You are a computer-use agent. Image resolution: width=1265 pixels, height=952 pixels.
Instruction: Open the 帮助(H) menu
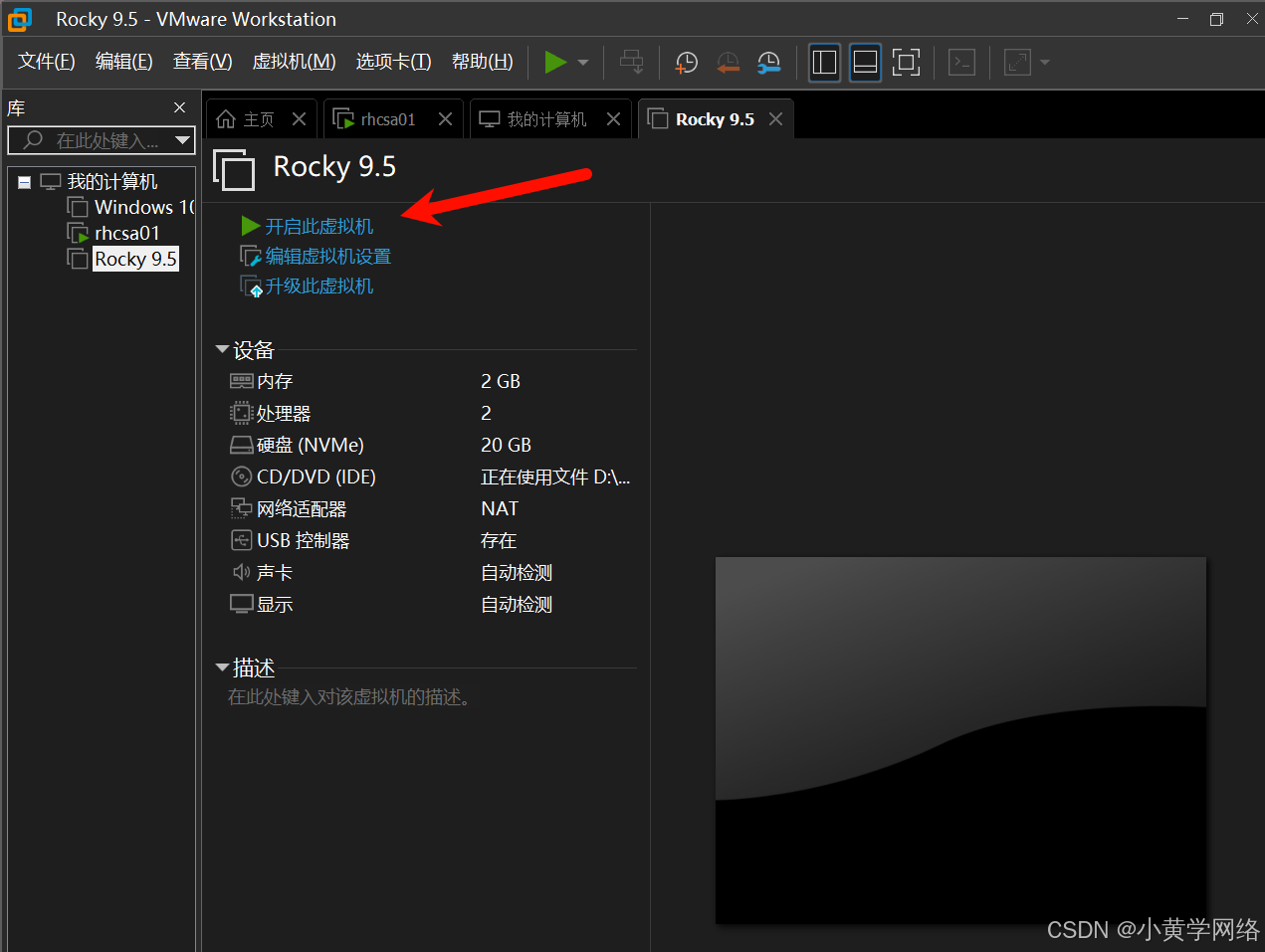[483, 62]
